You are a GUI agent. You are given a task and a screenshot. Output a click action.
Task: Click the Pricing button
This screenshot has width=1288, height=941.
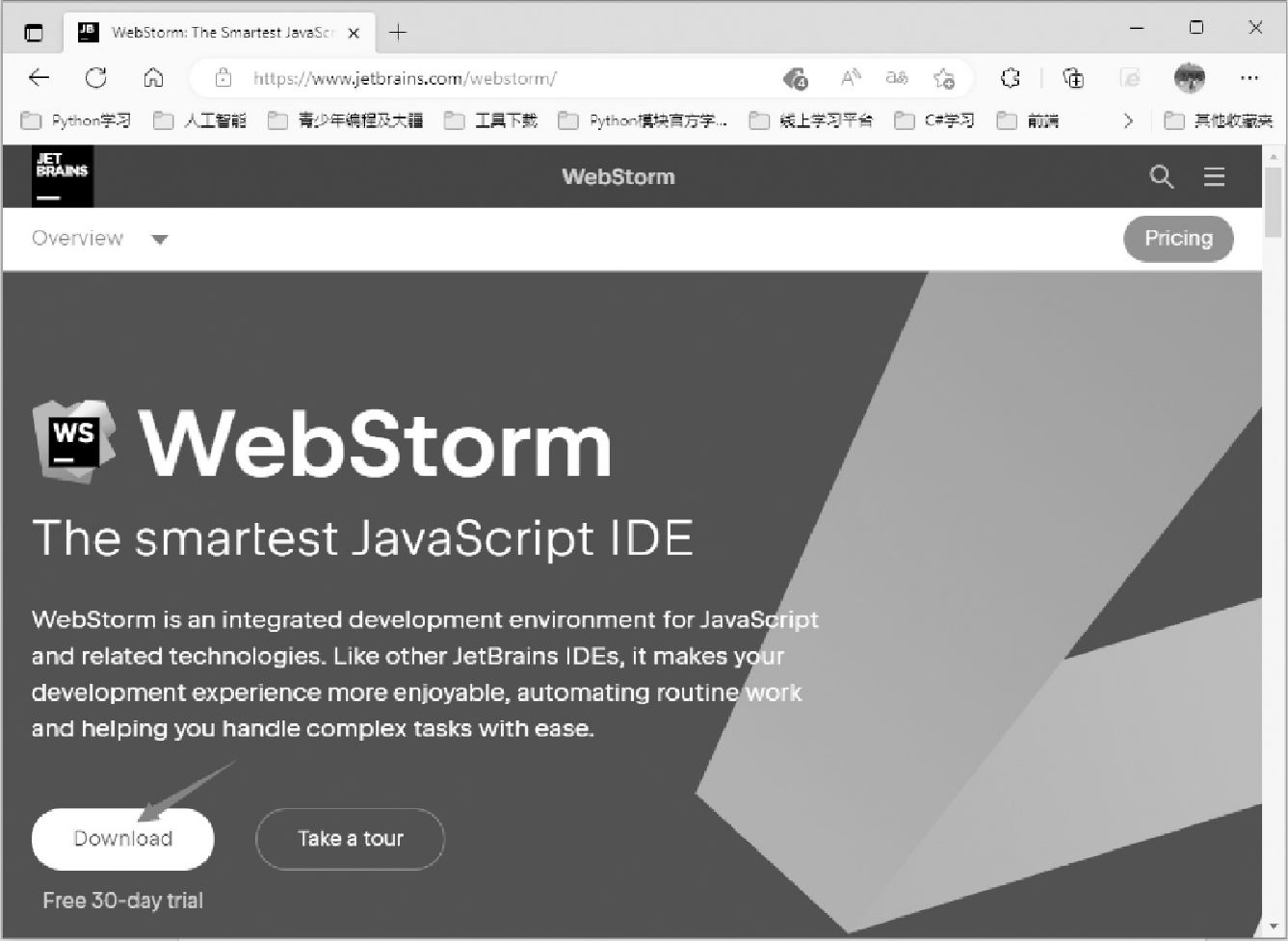tap(1178, 239)
